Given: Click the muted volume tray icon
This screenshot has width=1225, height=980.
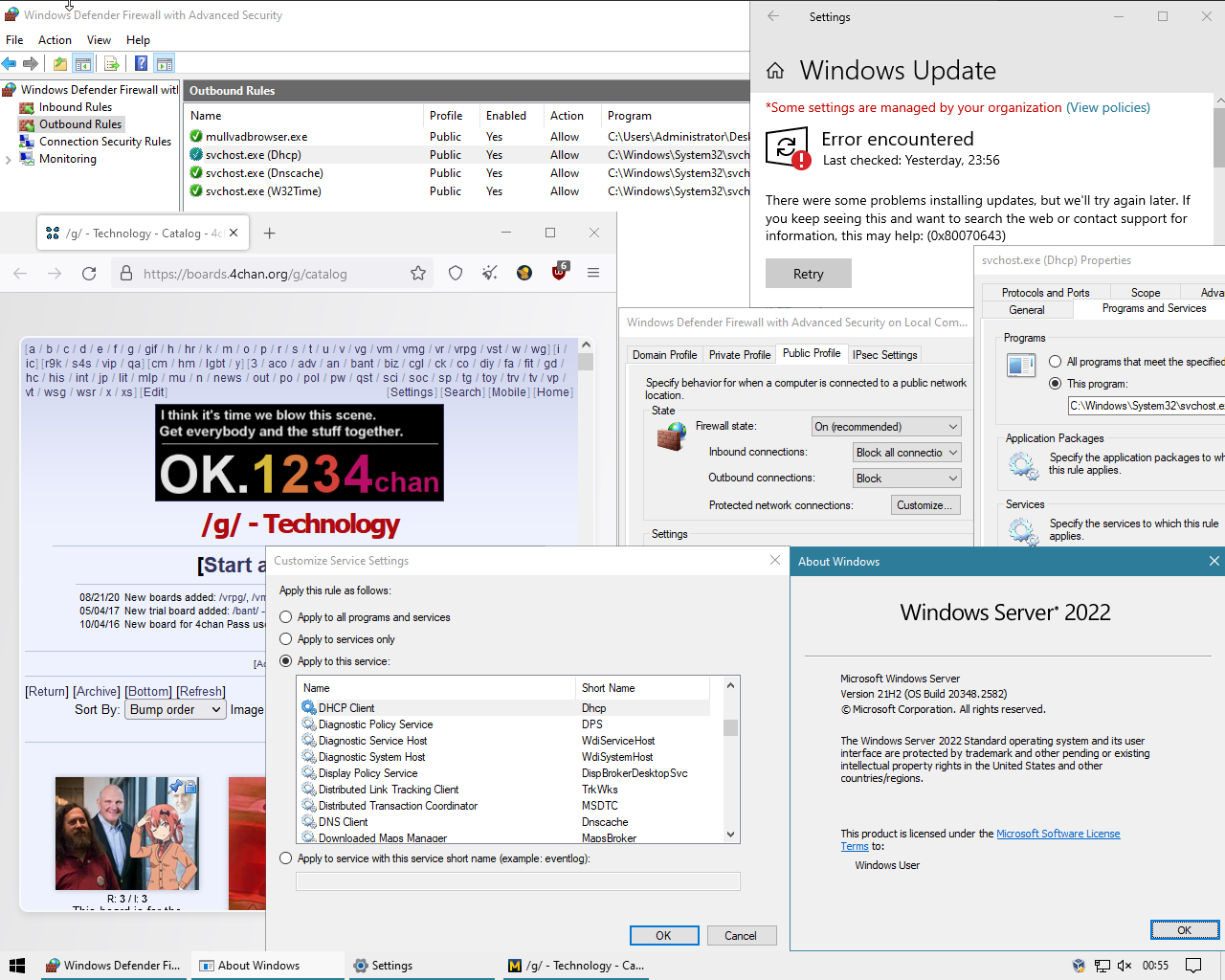Looking at the screenshot, I should pos(1125,966).
